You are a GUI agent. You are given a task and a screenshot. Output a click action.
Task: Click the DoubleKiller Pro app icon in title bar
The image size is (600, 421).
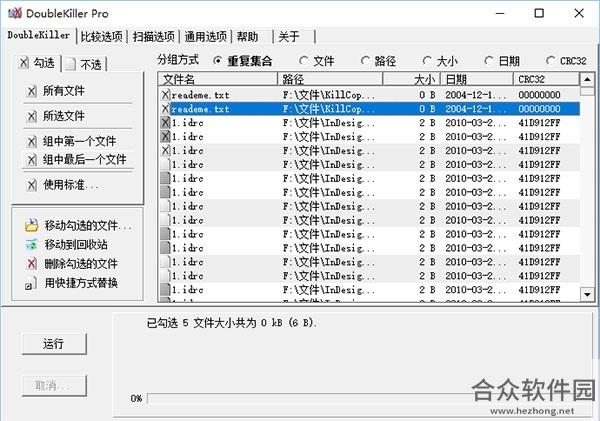click(x=15, y=13)
